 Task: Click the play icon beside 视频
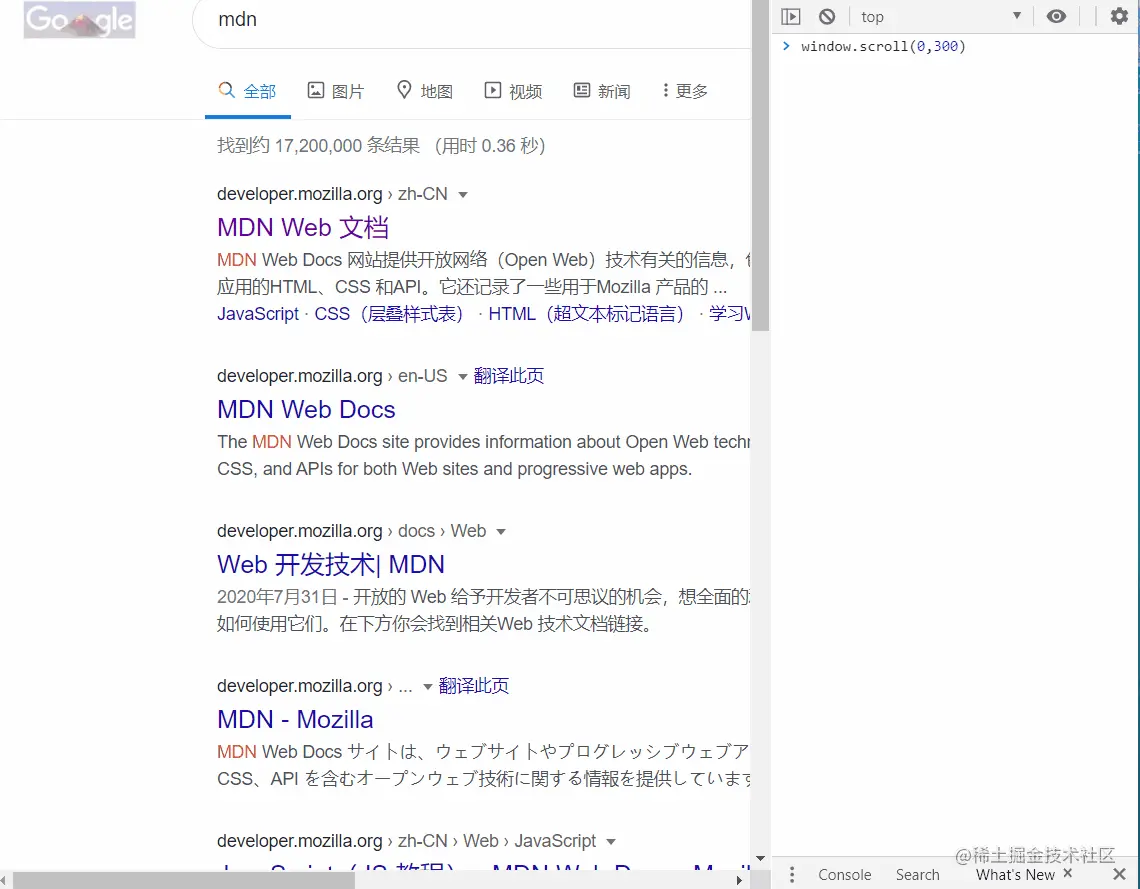point(493,90)
